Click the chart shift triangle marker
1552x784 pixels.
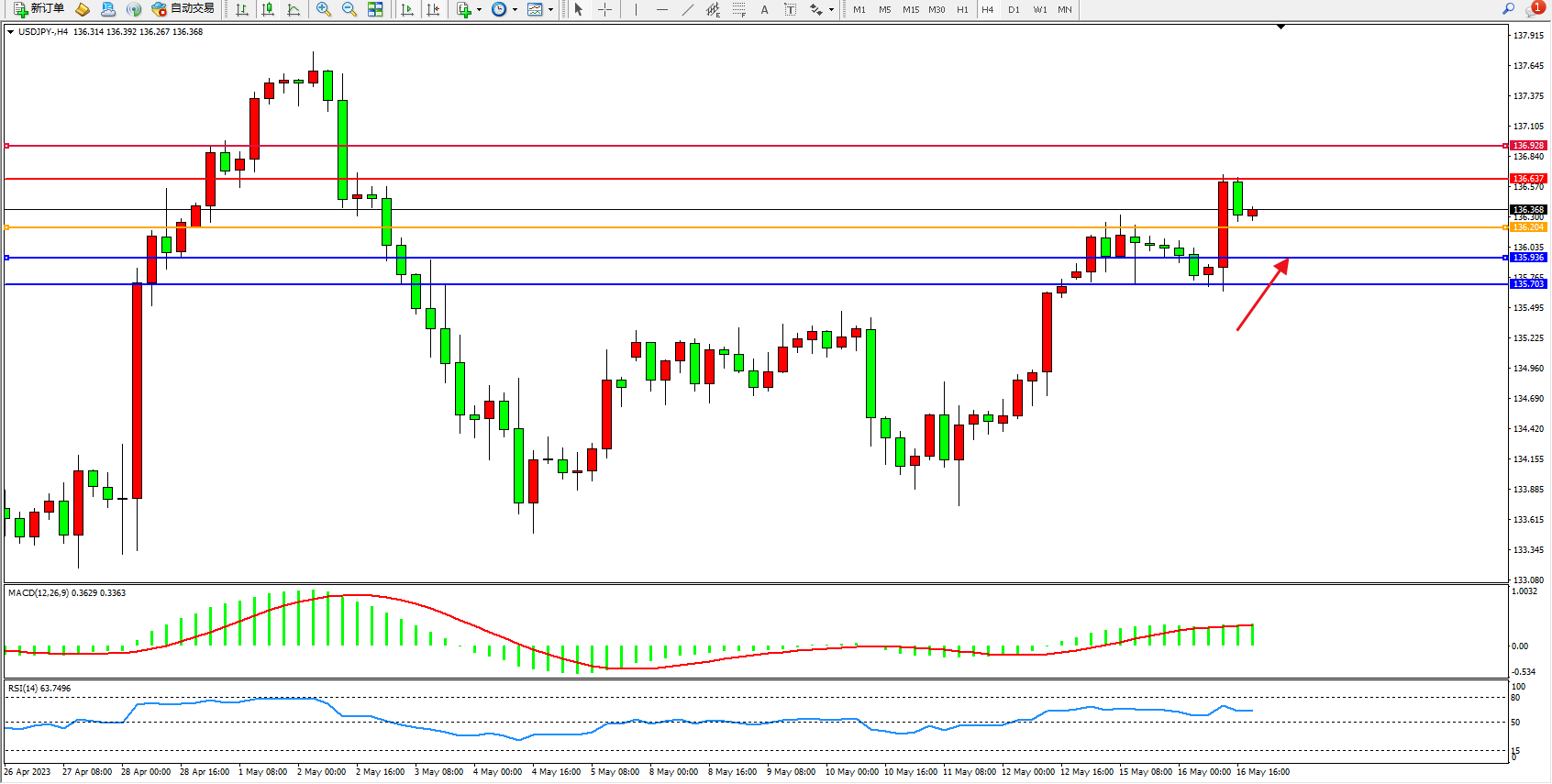[1280, 28]
